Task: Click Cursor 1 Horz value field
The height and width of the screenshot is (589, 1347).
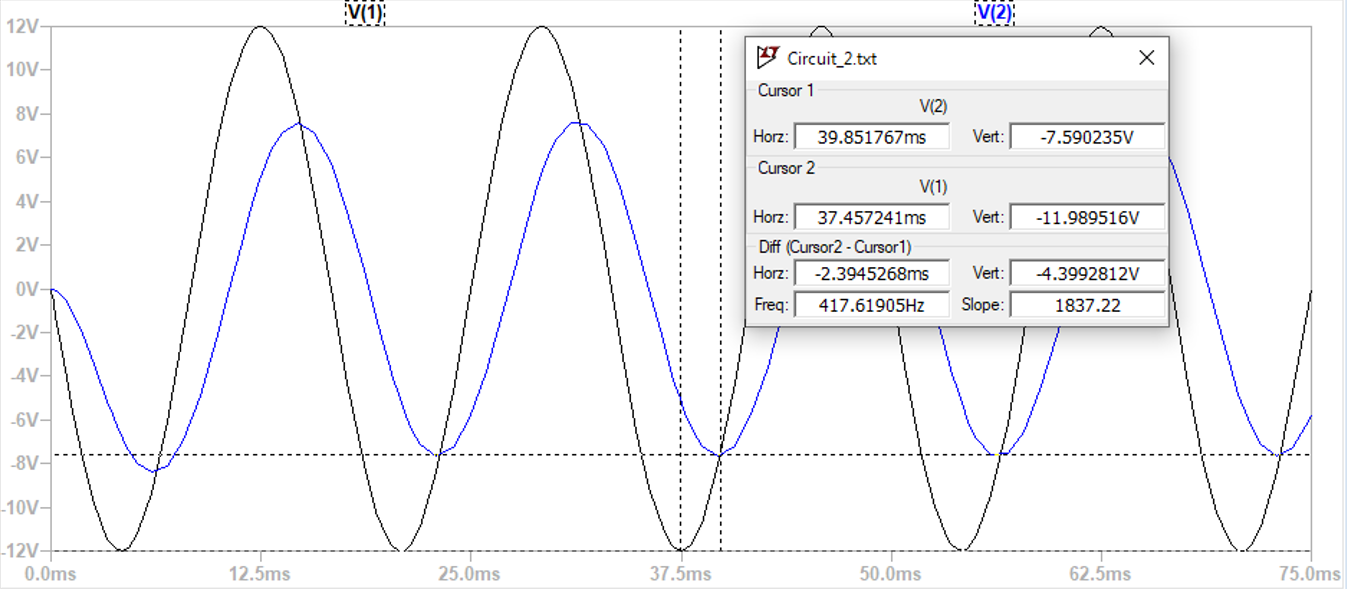Action: tap(871, 137)
